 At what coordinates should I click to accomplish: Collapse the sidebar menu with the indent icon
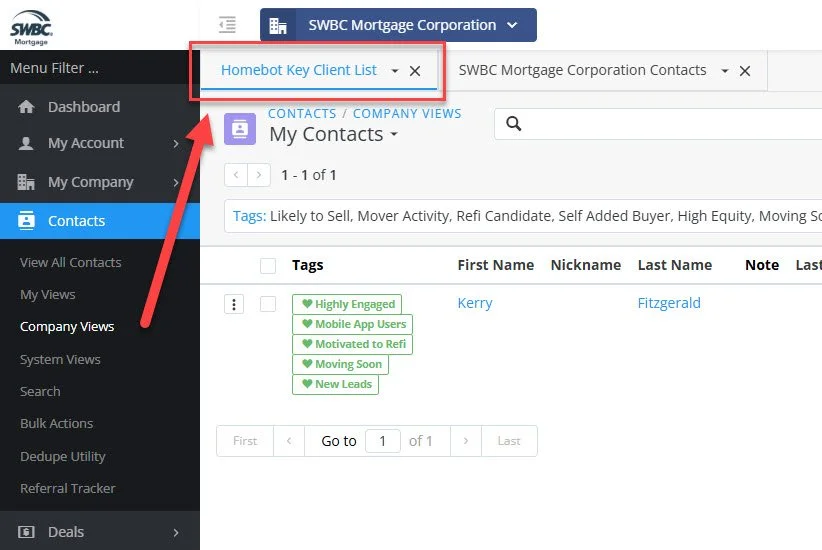[227, 25]
